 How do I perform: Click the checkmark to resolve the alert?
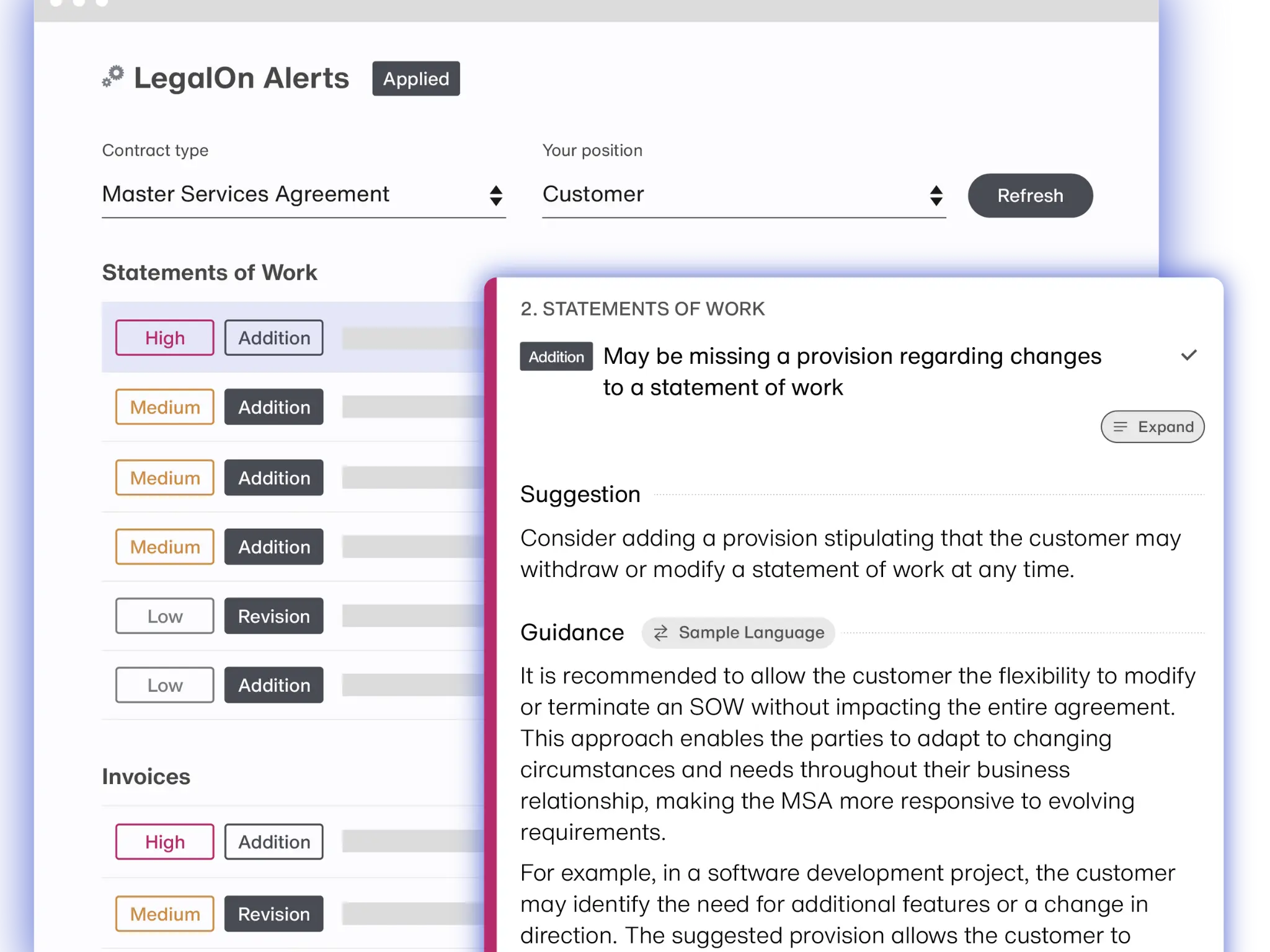(1189, 355)
